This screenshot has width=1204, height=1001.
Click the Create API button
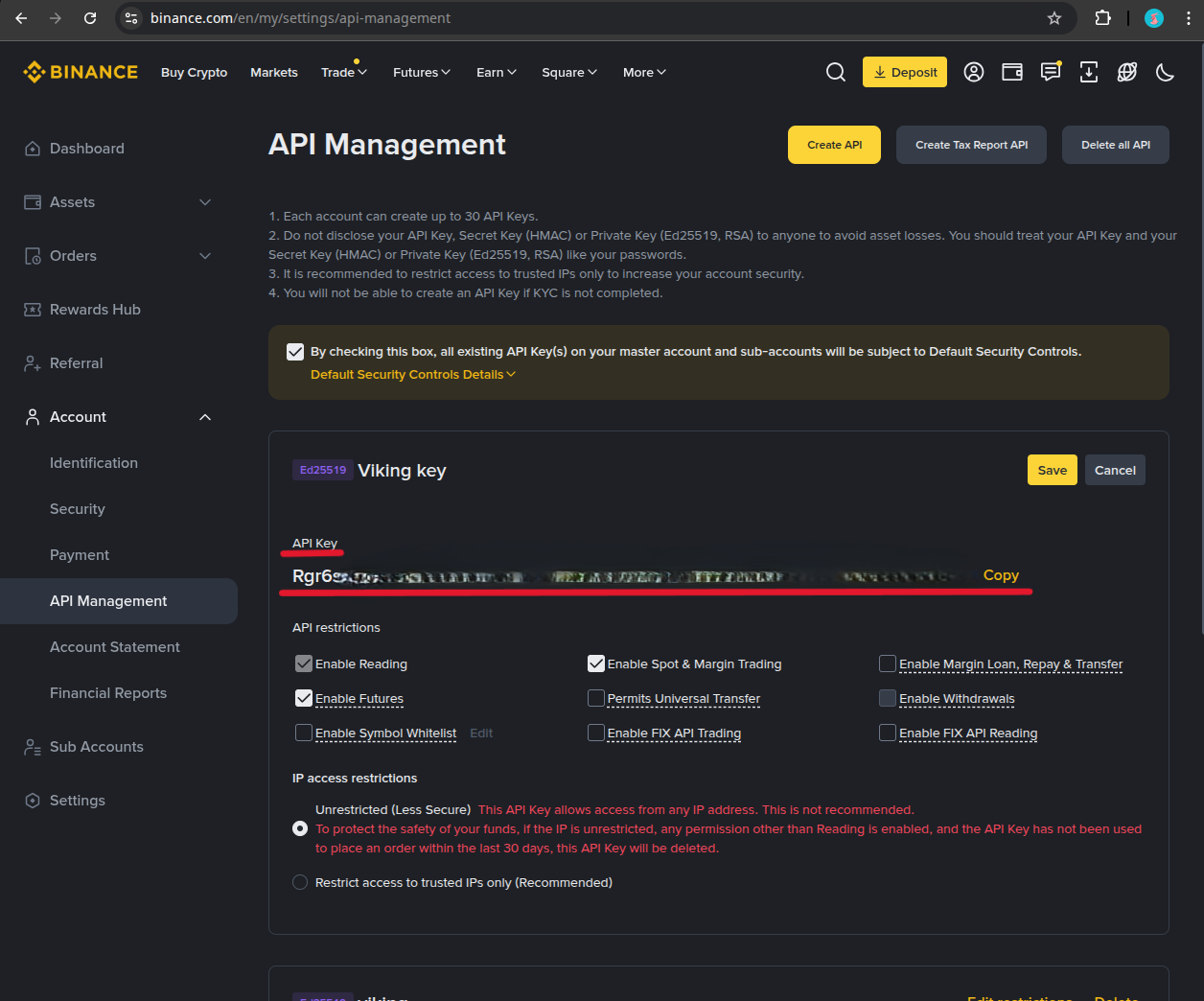tap(834, 145)
